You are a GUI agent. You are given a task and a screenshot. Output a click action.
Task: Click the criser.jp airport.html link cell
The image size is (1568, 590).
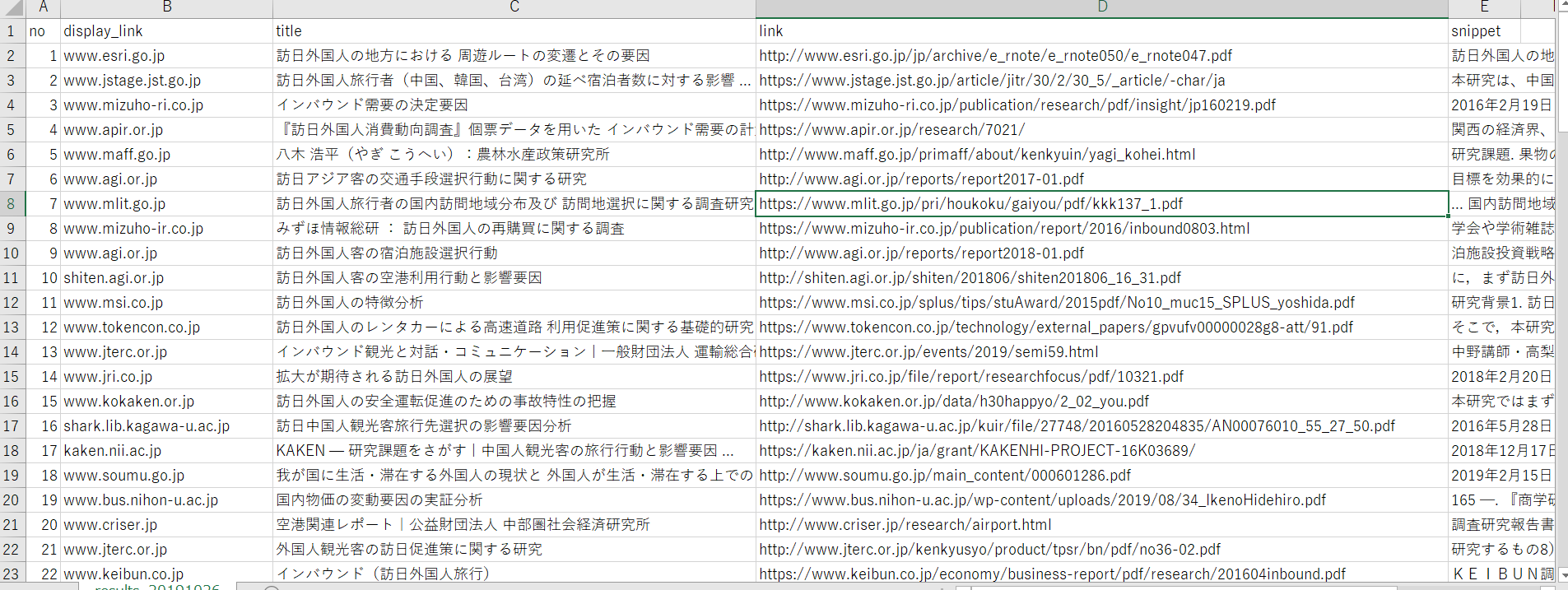point(1102,525)
